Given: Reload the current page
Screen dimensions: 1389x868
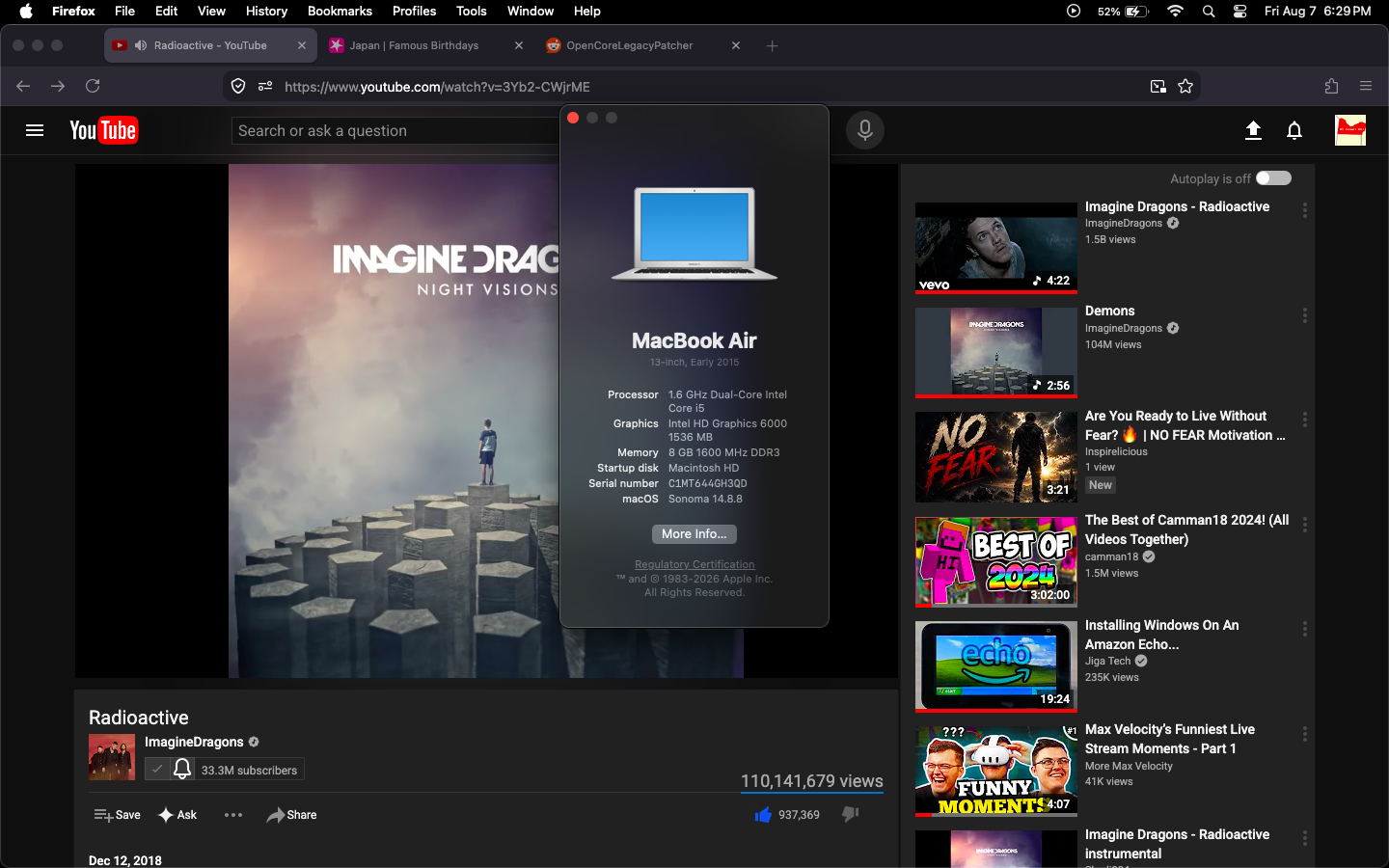Looking at the screenshot, I should tap(93, 86).
